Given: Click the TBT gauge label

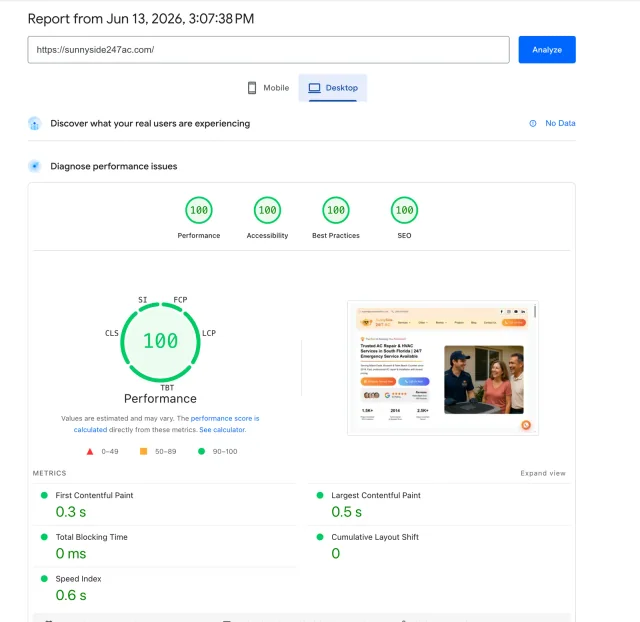Looking at the screenshot, I should click(x=167, y=388).
